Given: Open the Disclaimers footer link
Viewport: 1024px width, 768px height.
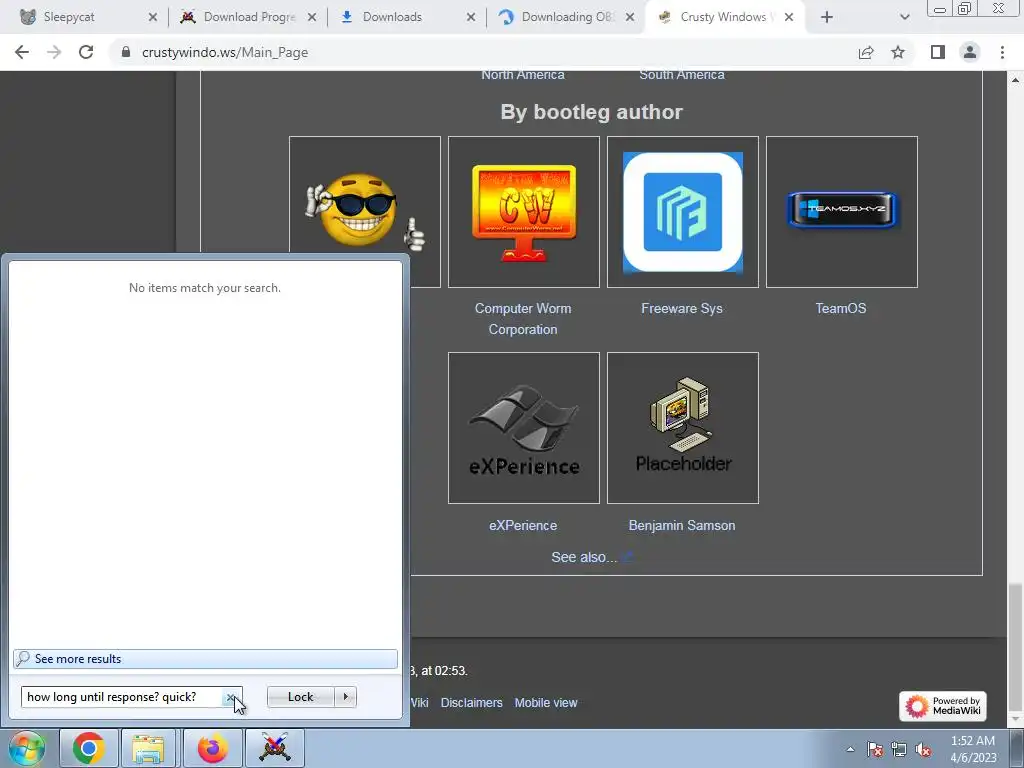Looking at the screenshot, I should point(472,703).
